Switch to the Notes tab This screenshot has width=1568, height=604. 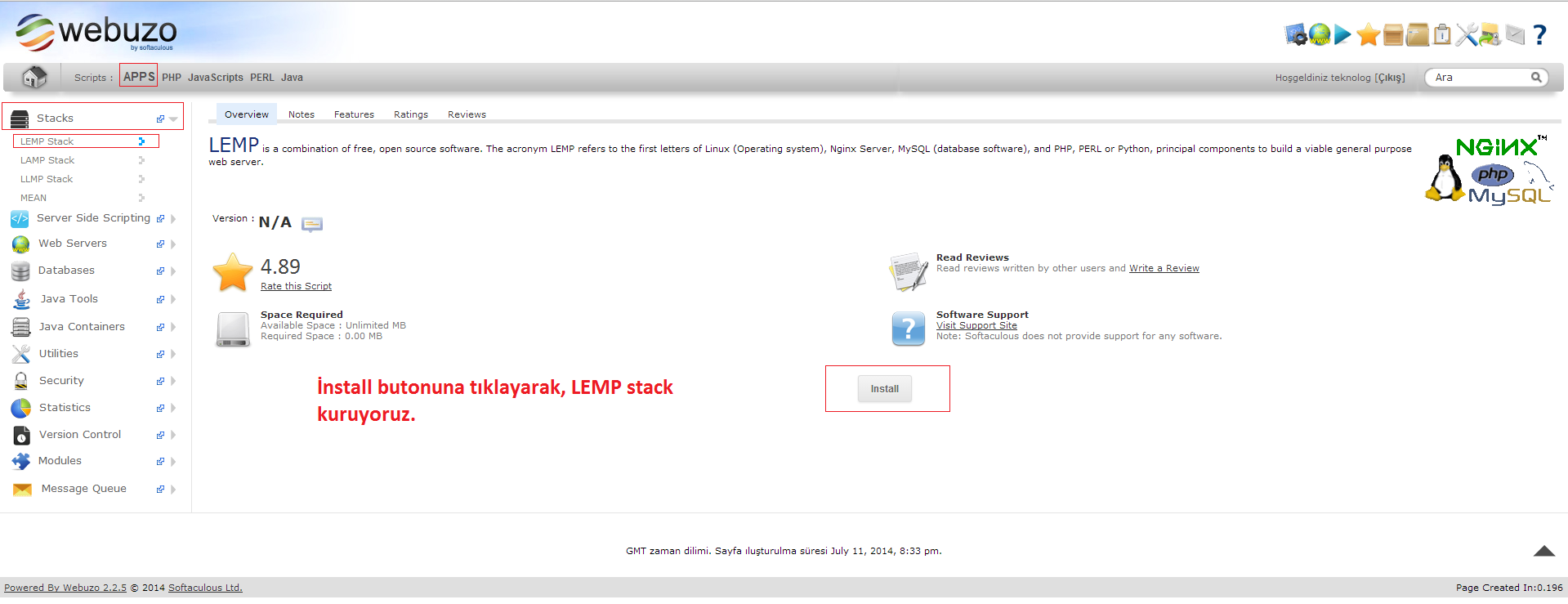[x=302, y=114]
